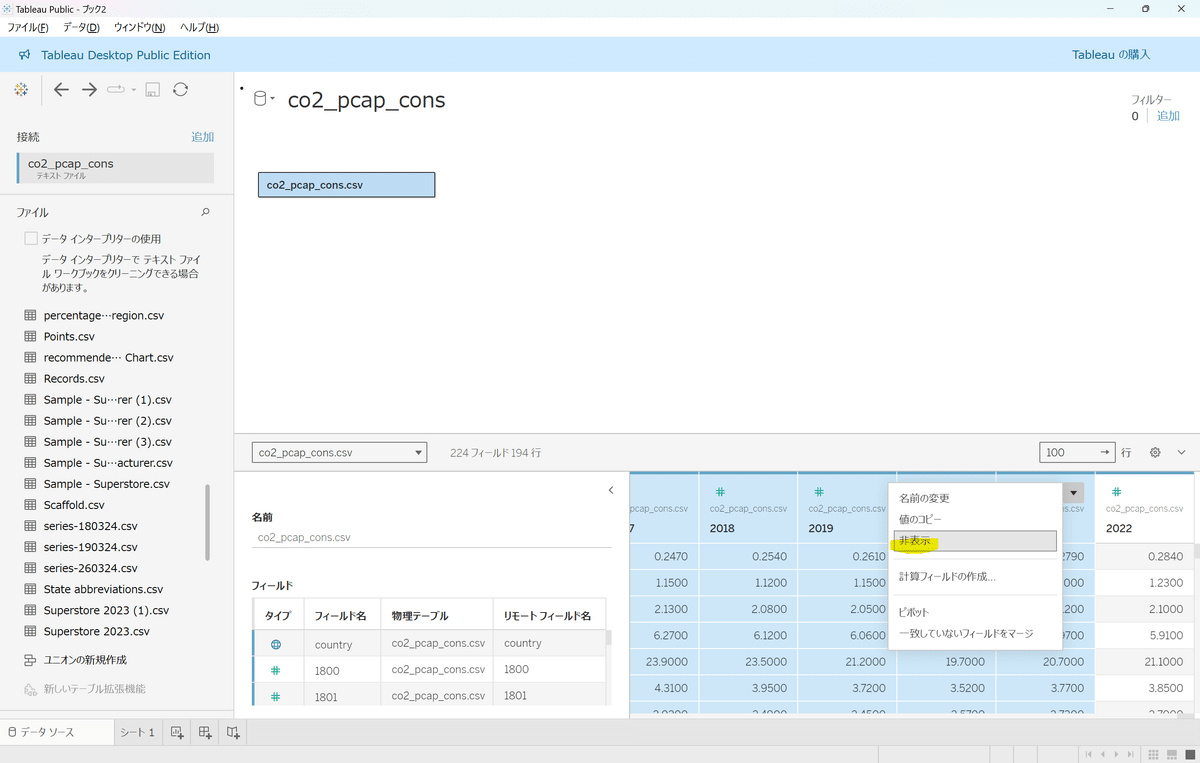The width and height of the screenshot is (1200, 763).
Task: Open the データ menu
Action: [81, 27]
